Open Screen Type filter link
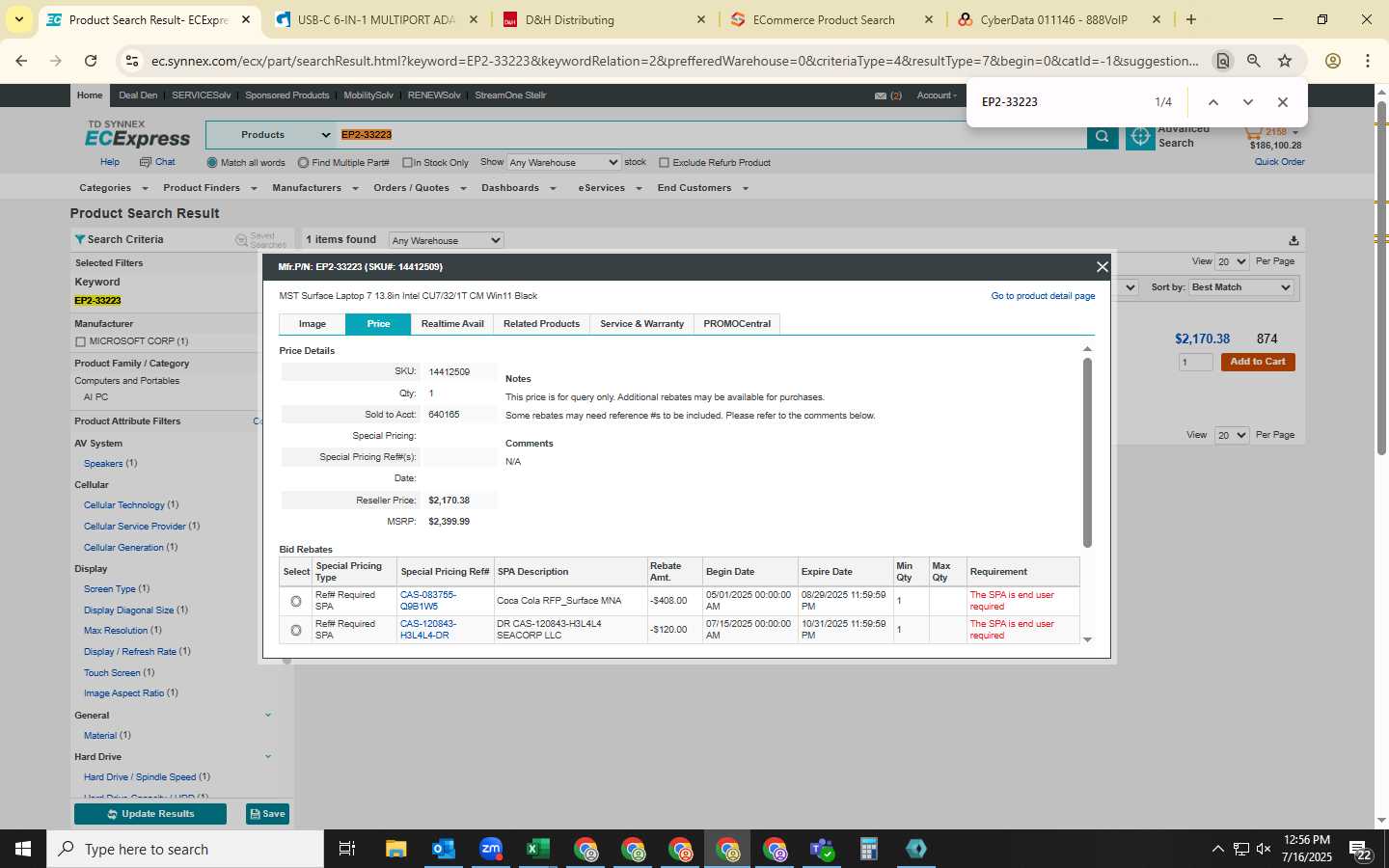The width and height of the screenshot is (1389, 868). [110, 589]
